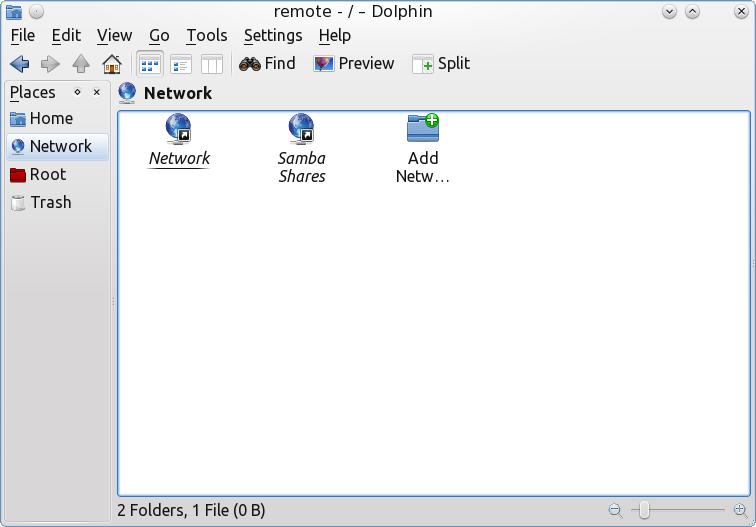This screenshot has width=756, height=527.
Task: Open the Help menu
Action: 335,36
